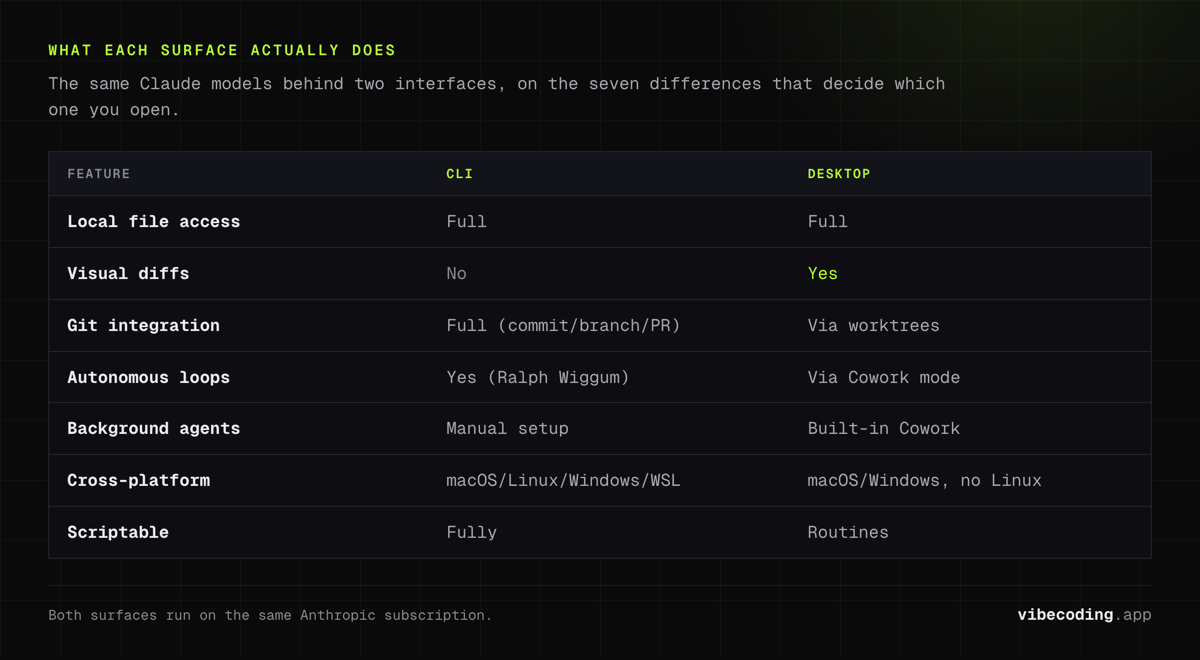
Task: Click 'macOS/Windows, no Linux' cell
Action: tap(924, 481)
